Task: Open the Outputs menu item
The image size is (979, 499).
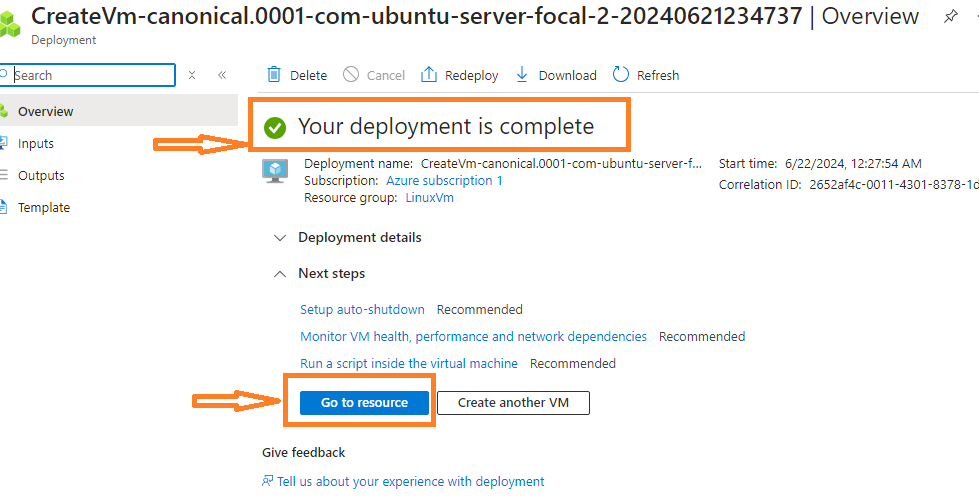Action: point(41,175)
